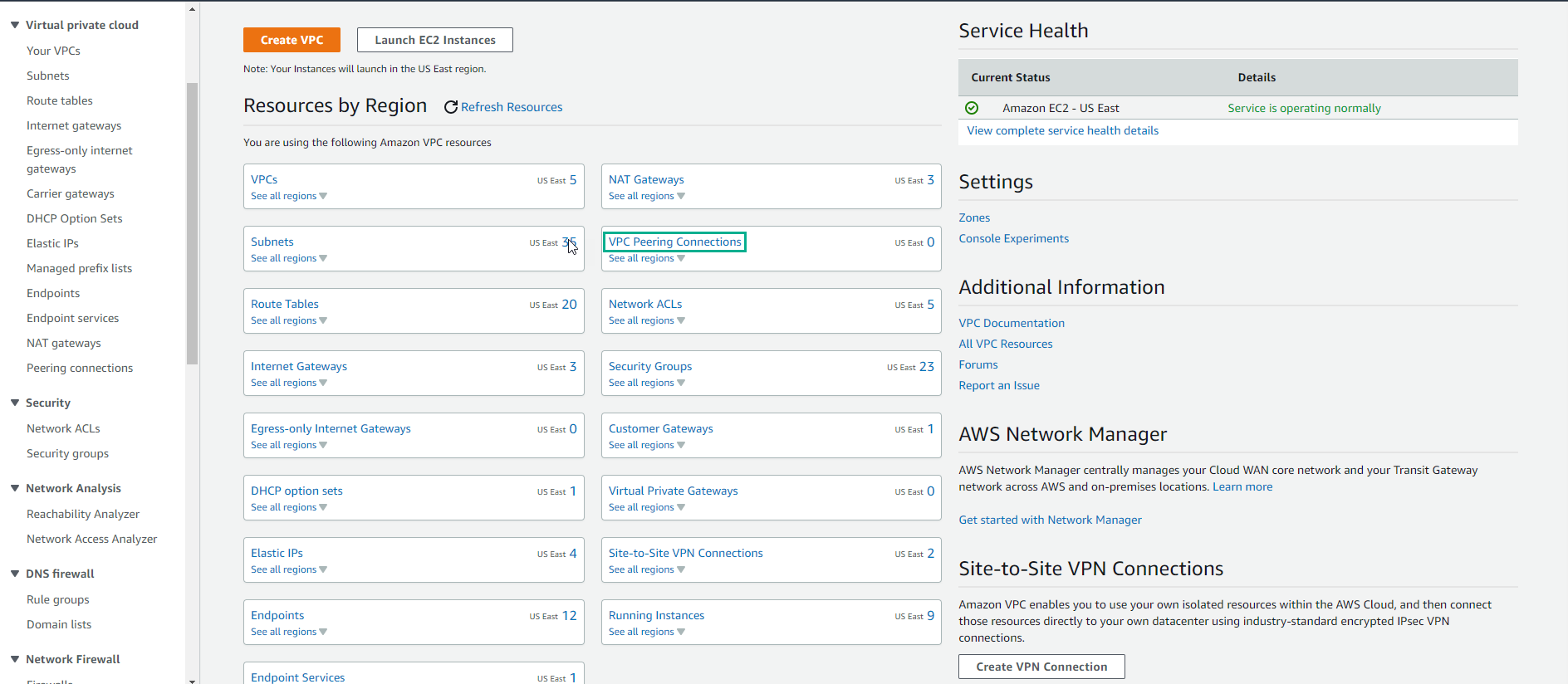
Task: Expand See all regions under Subnets
Action: click(289, 258)
